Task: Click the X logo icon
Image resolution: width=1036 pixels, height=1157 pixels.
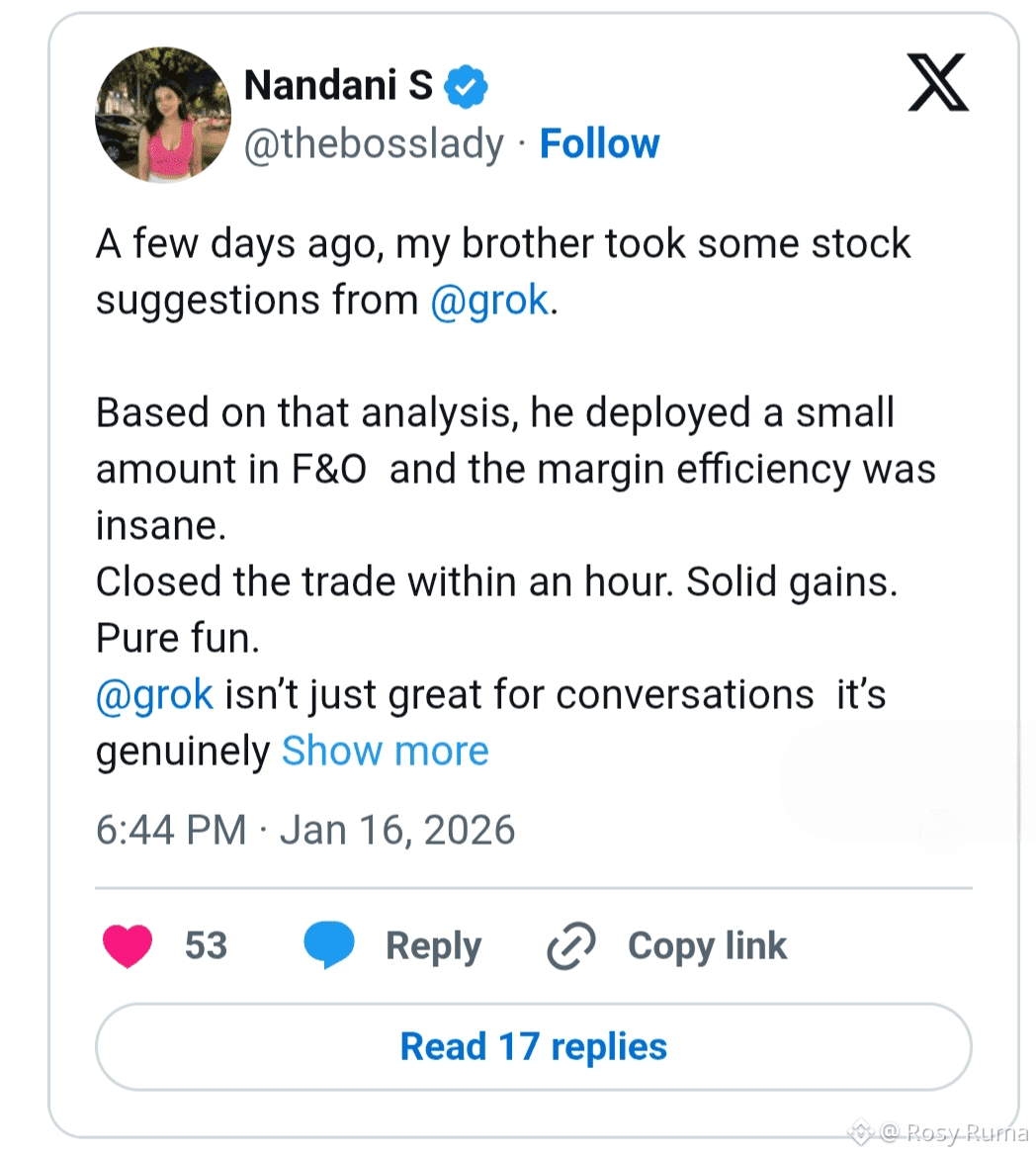Action: click(937, 85)
